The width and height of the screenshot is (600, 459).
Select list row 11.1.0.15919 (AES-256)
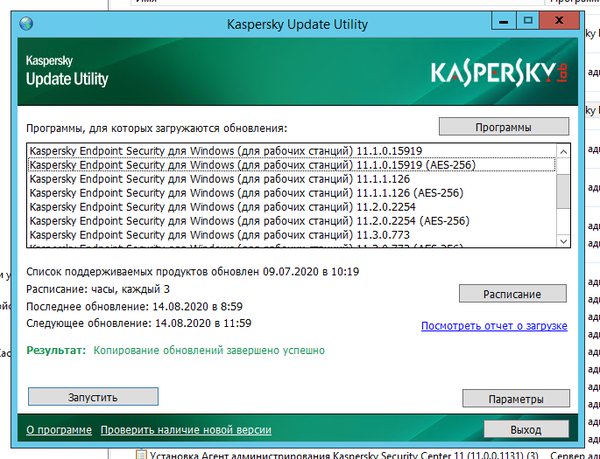[x=292, y=165]
